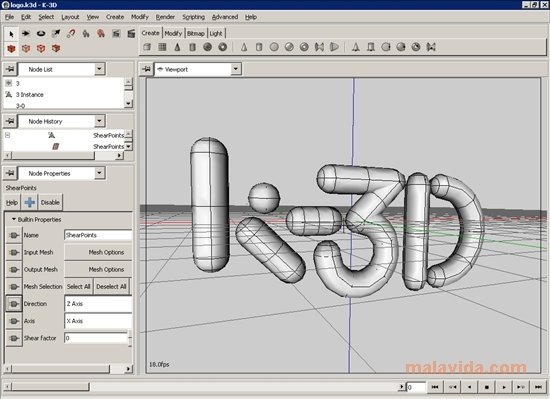The width and height of the screenshot is (550, 399).
Task: Open the File menu
Action: [x=9, y=17]
